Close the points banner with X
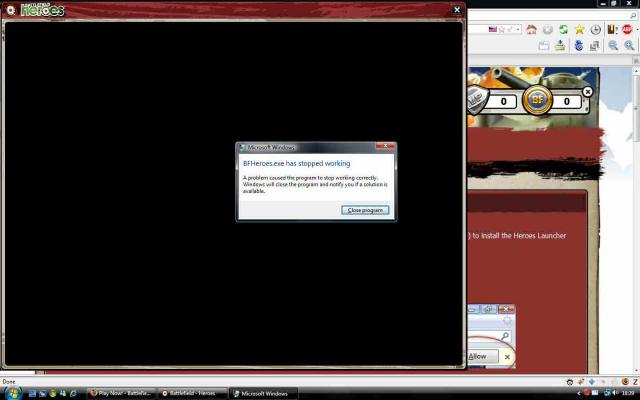 (x=587, y=92)
